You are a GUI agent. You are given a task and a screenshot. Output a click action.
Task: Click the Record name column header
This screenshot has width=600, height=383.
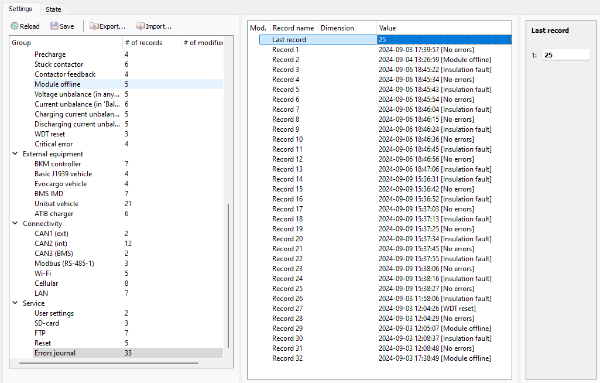click(294, 28)
